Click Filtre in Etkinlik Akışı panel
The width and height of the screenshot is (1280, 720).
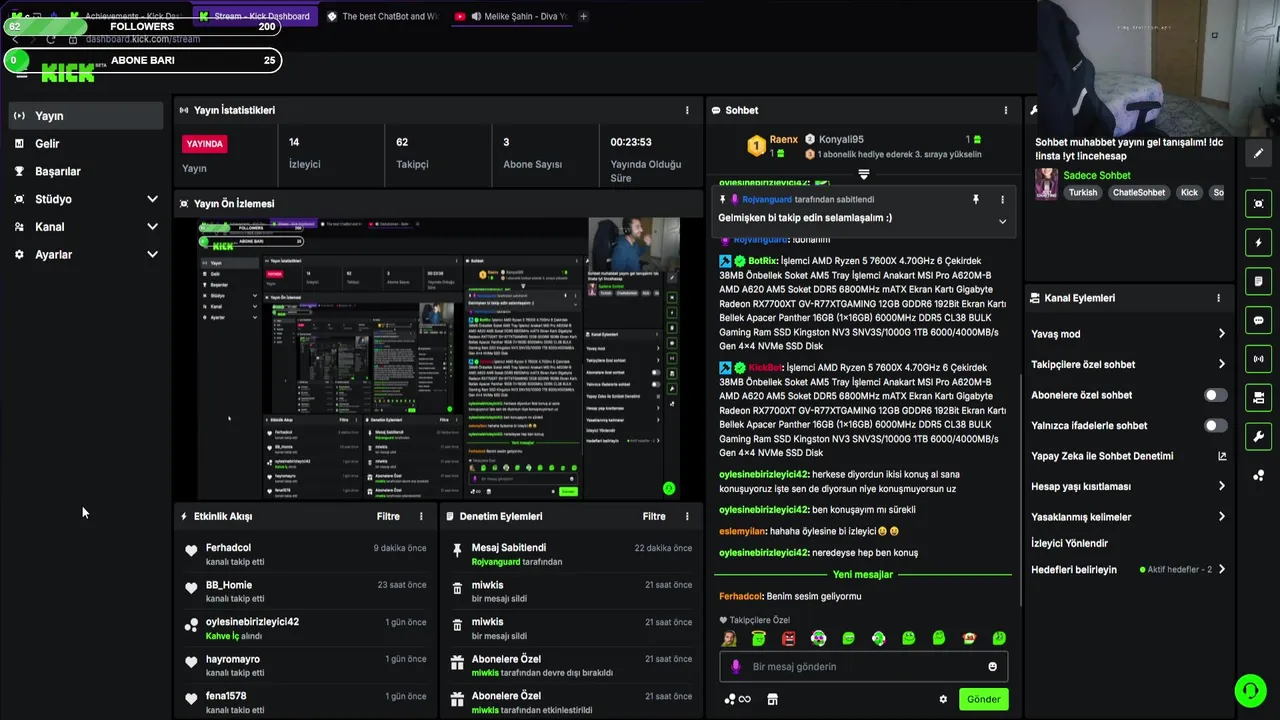pos(388,517)
